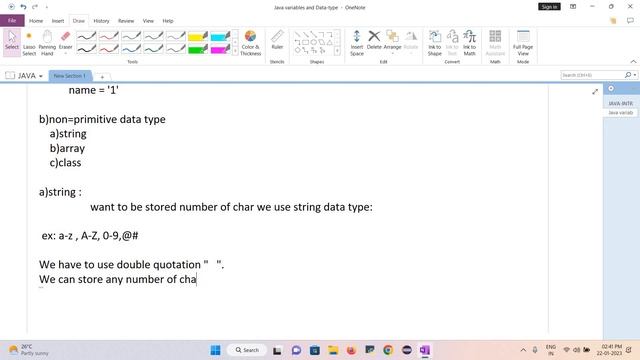
Task: Open the search scope dropdown arrow
Action: pos(635,75)
